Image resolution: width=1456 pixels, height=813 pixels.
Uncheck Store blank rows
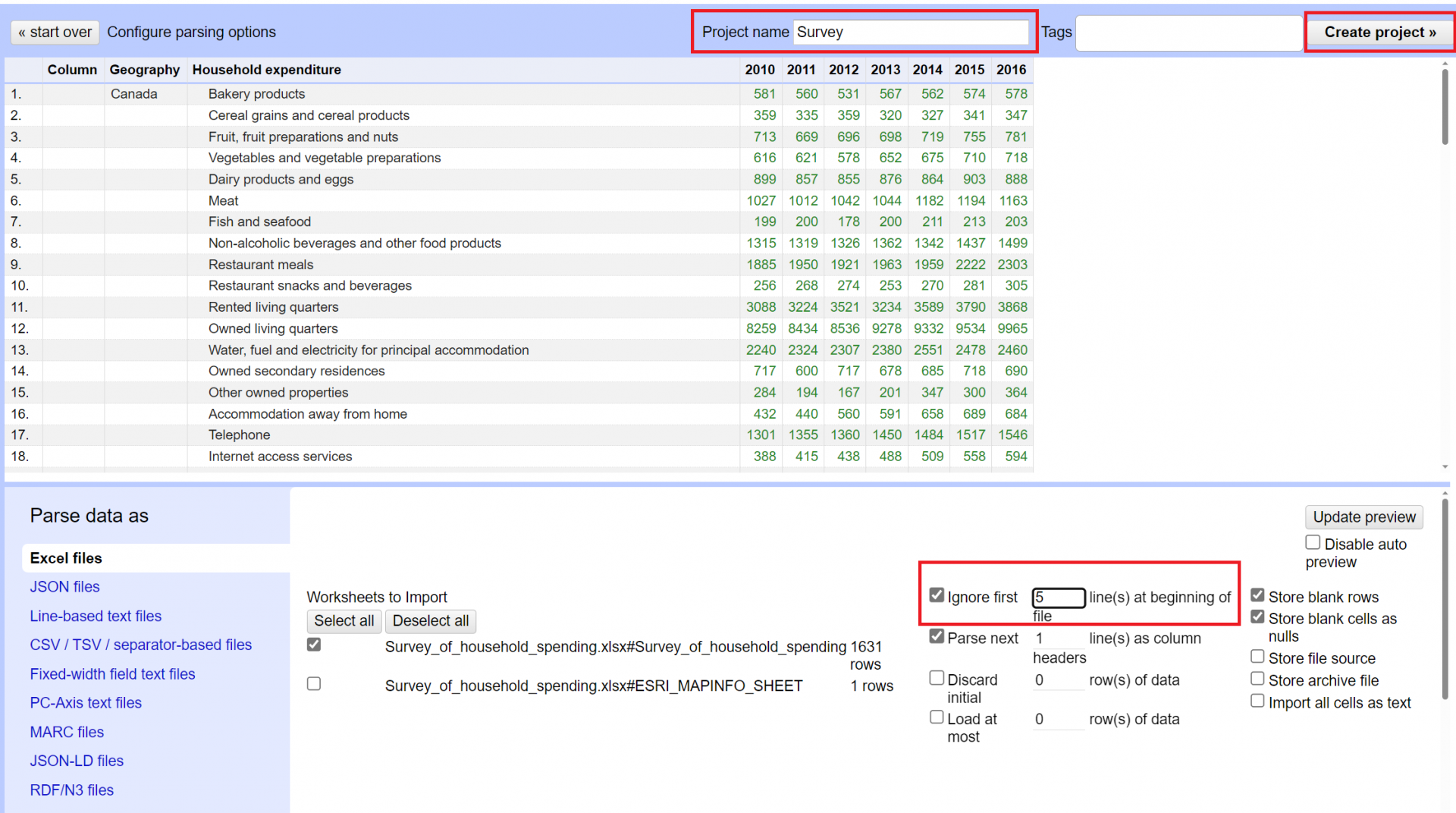1257,595
